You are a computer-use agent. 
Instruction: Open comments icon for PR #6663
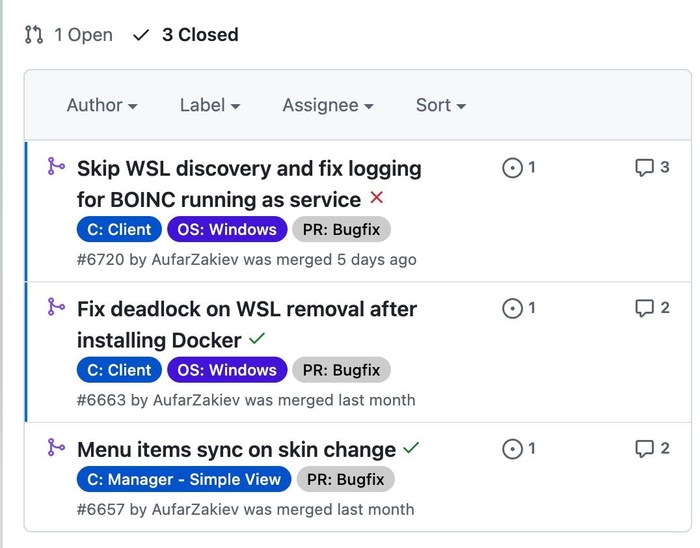645,309
